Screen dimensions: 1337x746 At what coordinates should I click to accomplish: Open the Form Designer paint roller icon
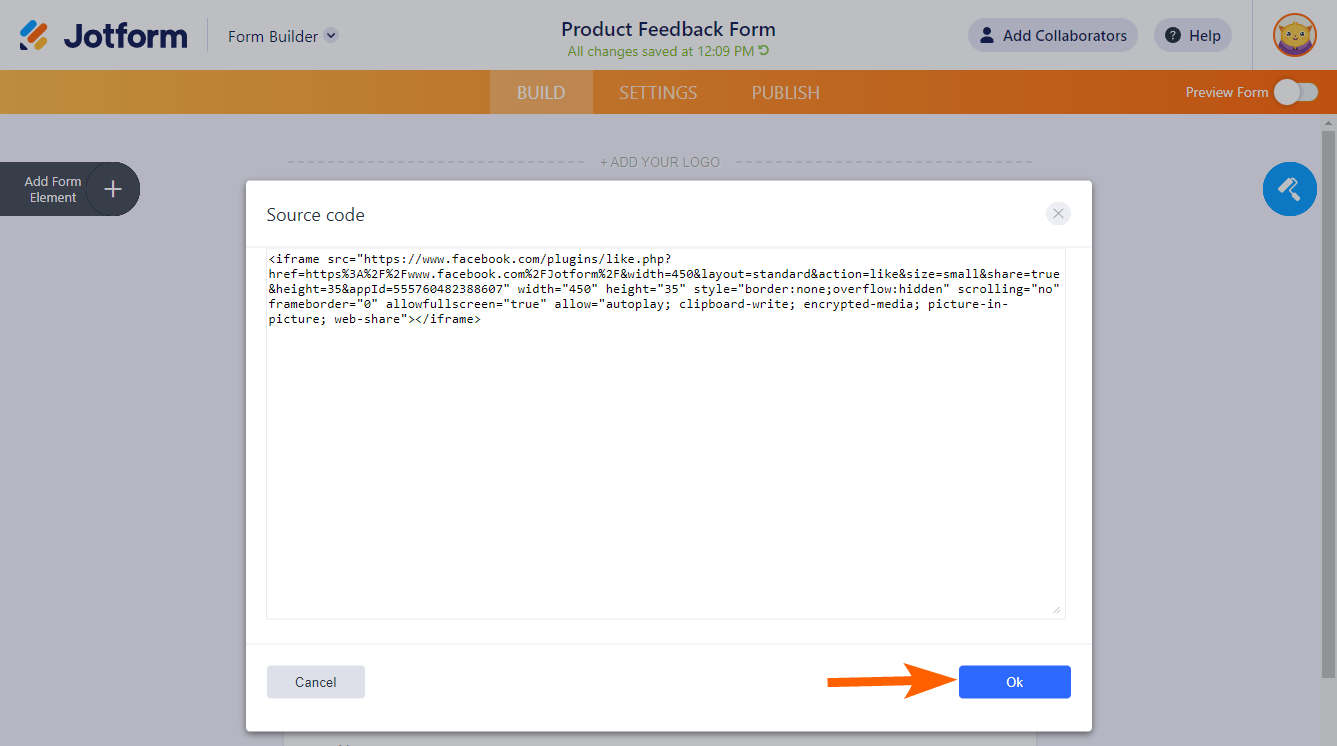pos(1289,189)
